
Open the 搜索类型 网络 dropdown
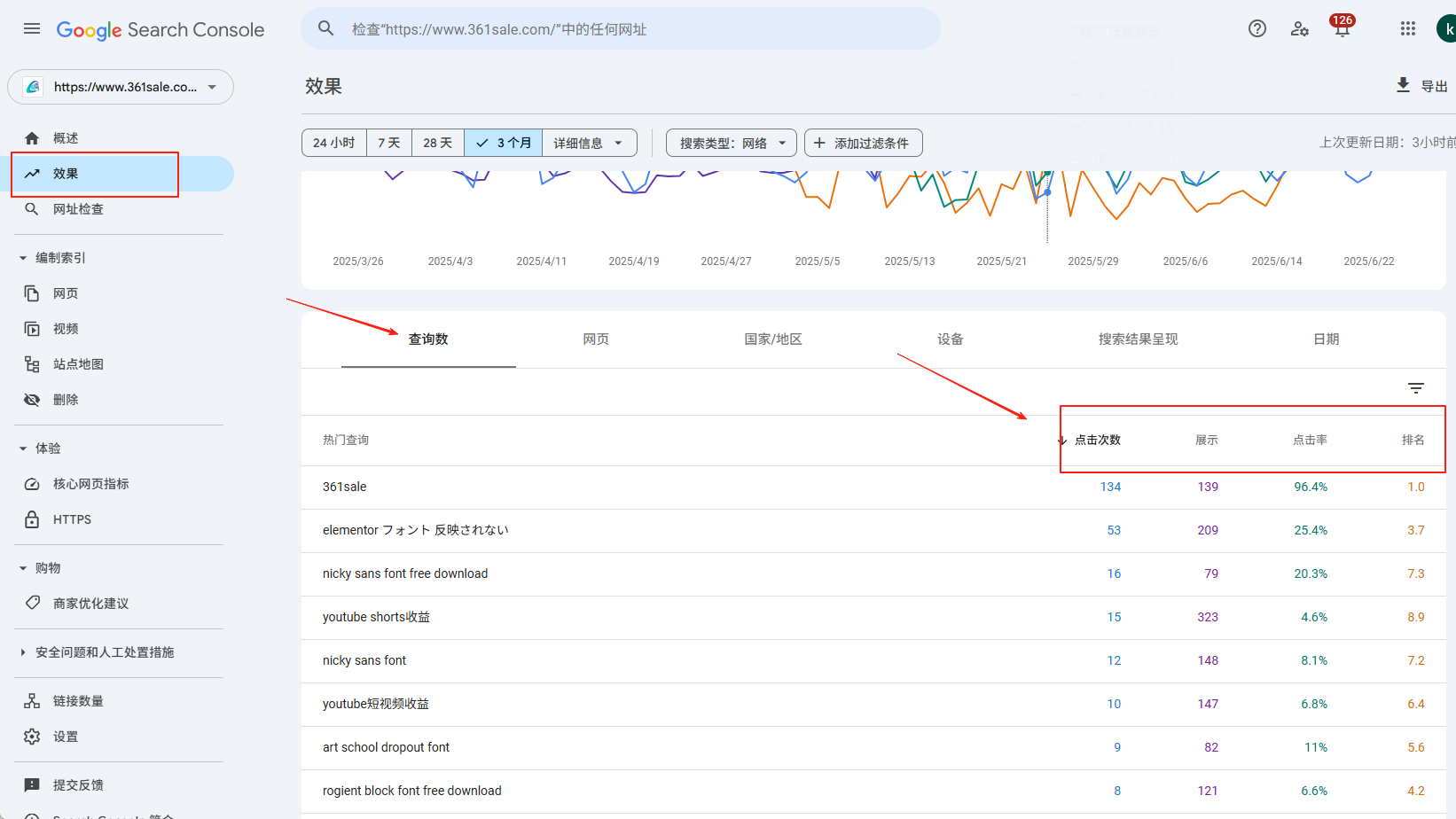coord(730,142)
